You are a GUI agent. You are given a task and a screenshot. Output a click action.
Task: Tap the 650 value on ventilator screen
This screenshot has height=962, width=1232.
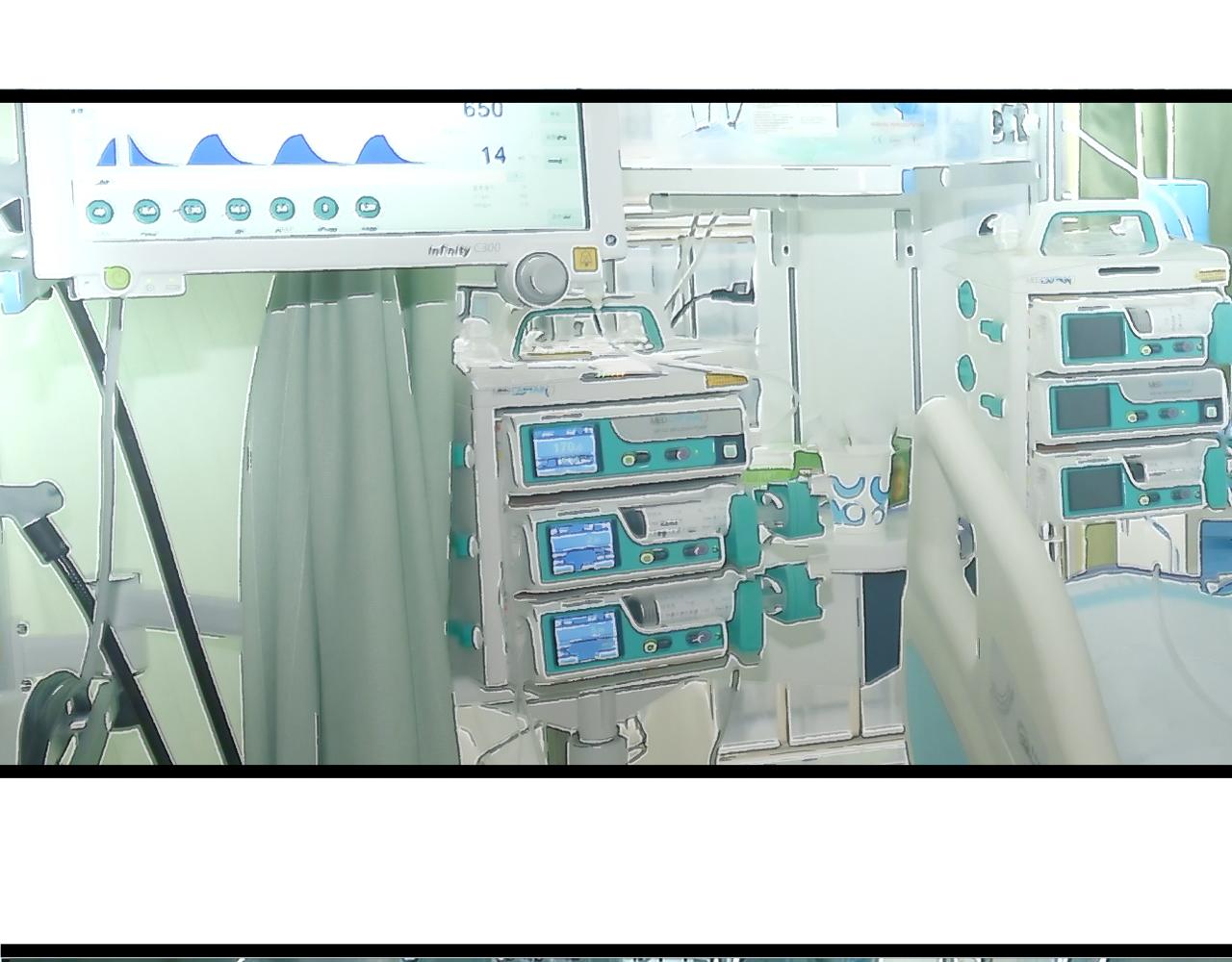point(483,110)
